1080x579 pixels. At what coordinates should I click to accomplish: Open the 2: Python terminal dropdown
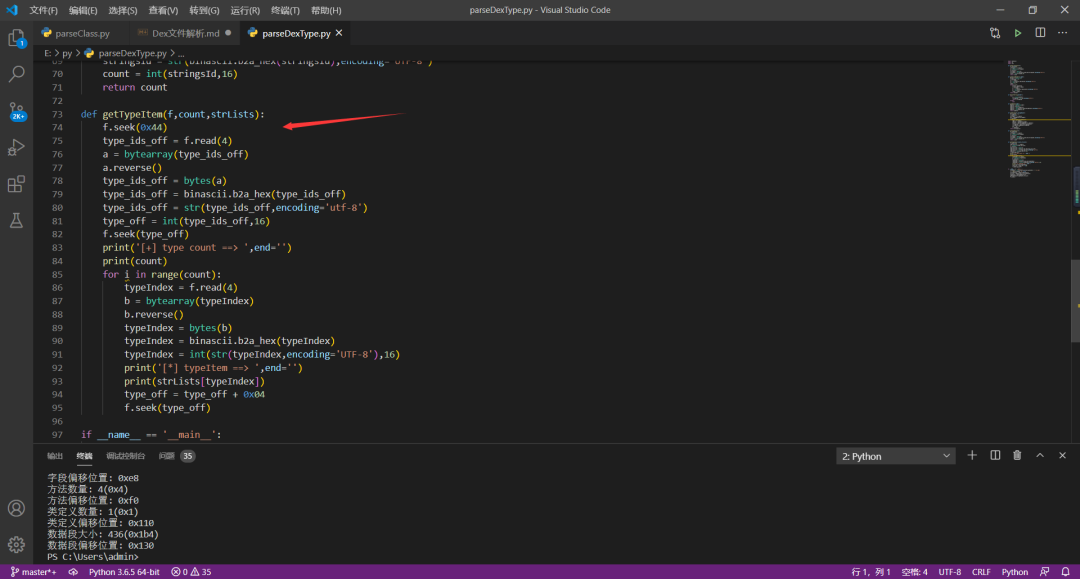coord(895,456)
